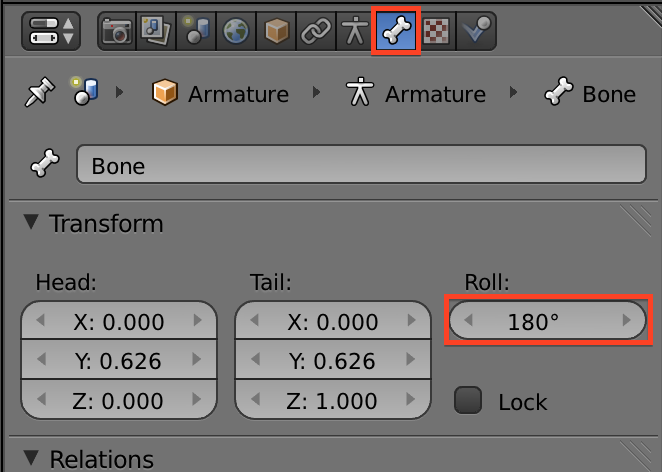Image resolution: width=662 pixels, height=472 pixels.
Task: Click the Bone breadcrumb in the path
Action: [590, 94]
